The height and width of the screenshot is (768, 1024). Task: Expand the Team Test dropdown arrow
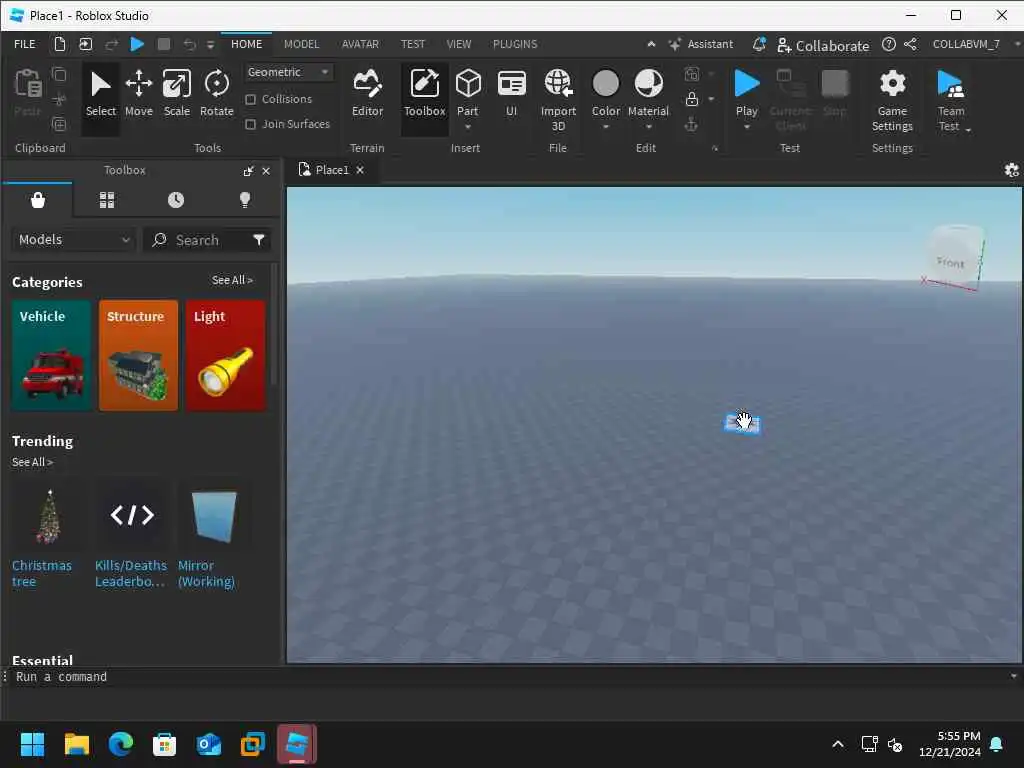pos(968,129)
